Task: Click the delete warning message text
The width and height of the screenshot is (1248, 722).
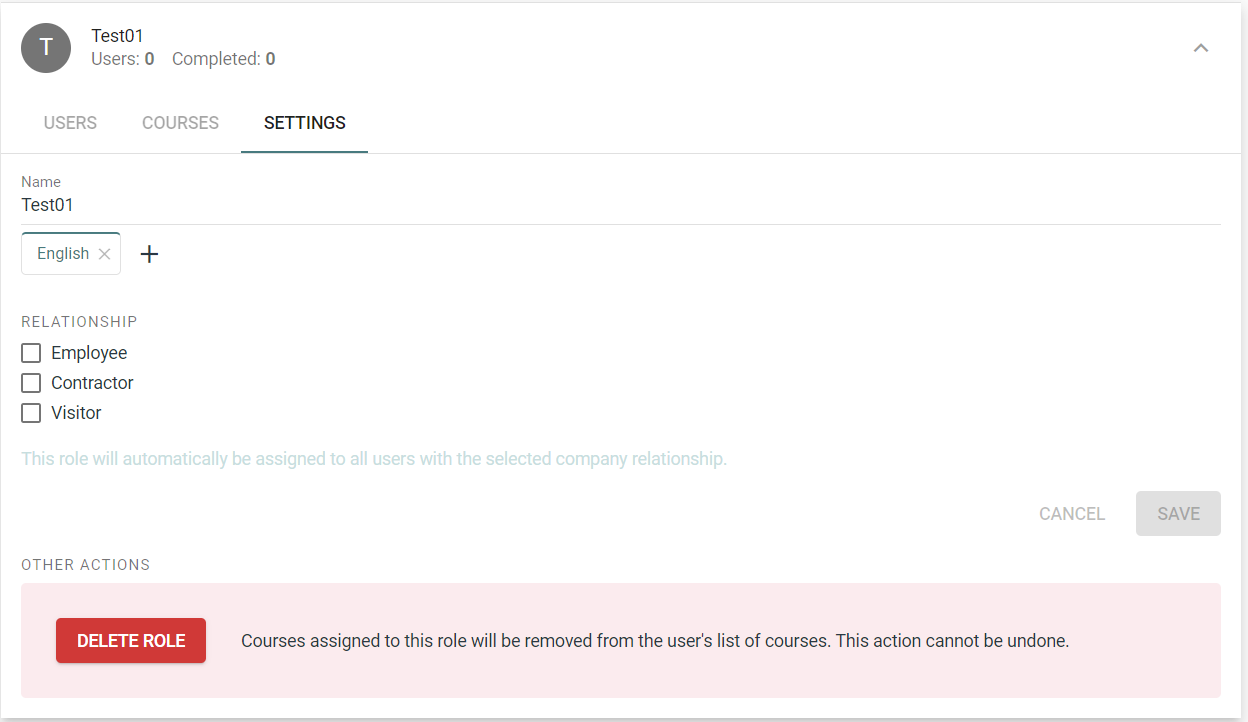Action: pyautogui.click(x=655, y=641)
